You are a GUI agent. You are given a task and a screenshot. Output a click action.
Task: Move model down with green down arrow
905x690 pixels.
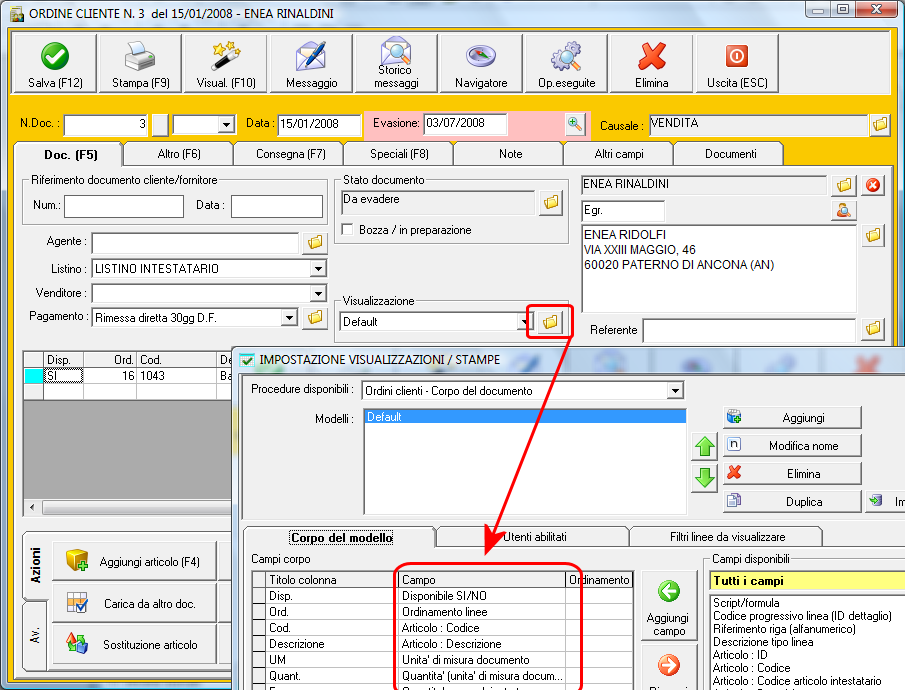coord(705,478)
